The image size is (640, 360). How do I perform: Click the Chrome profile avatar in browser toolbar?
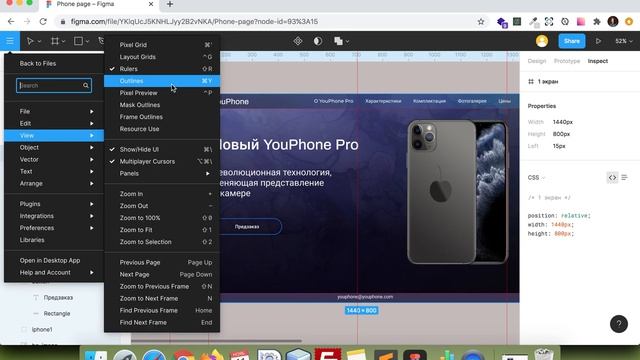coord(613,22)
